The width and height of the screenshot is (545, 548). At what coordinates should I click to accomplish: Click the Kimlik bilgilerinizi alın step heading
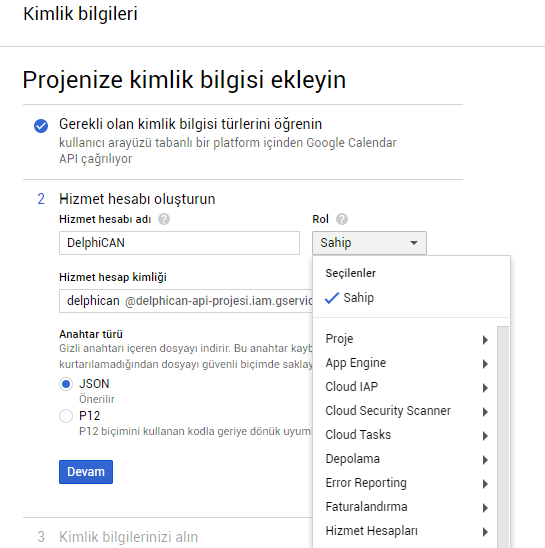pos(128,537)
